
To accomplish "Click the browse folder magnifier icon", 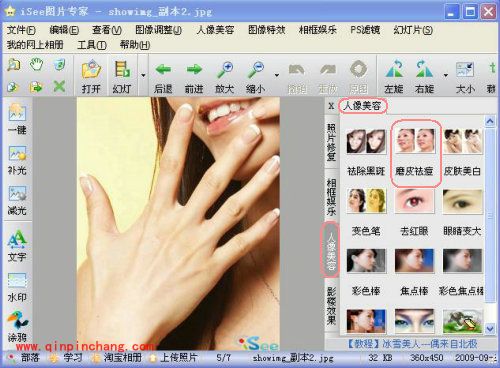I will click(14, 64).
